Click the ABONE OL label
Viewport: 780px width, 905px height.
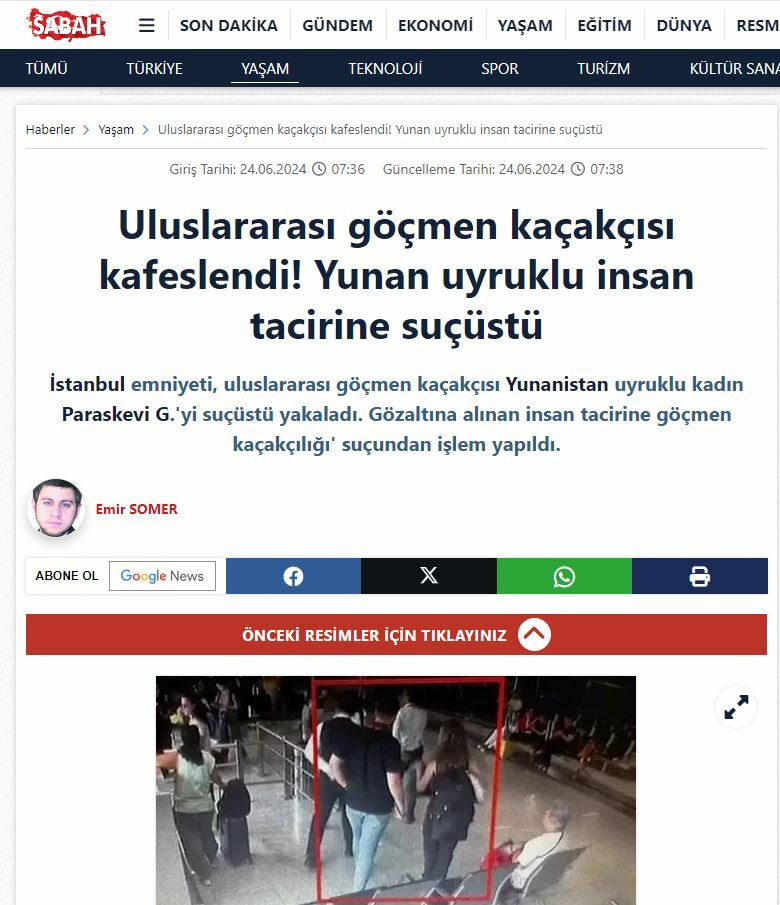point(67,576)
